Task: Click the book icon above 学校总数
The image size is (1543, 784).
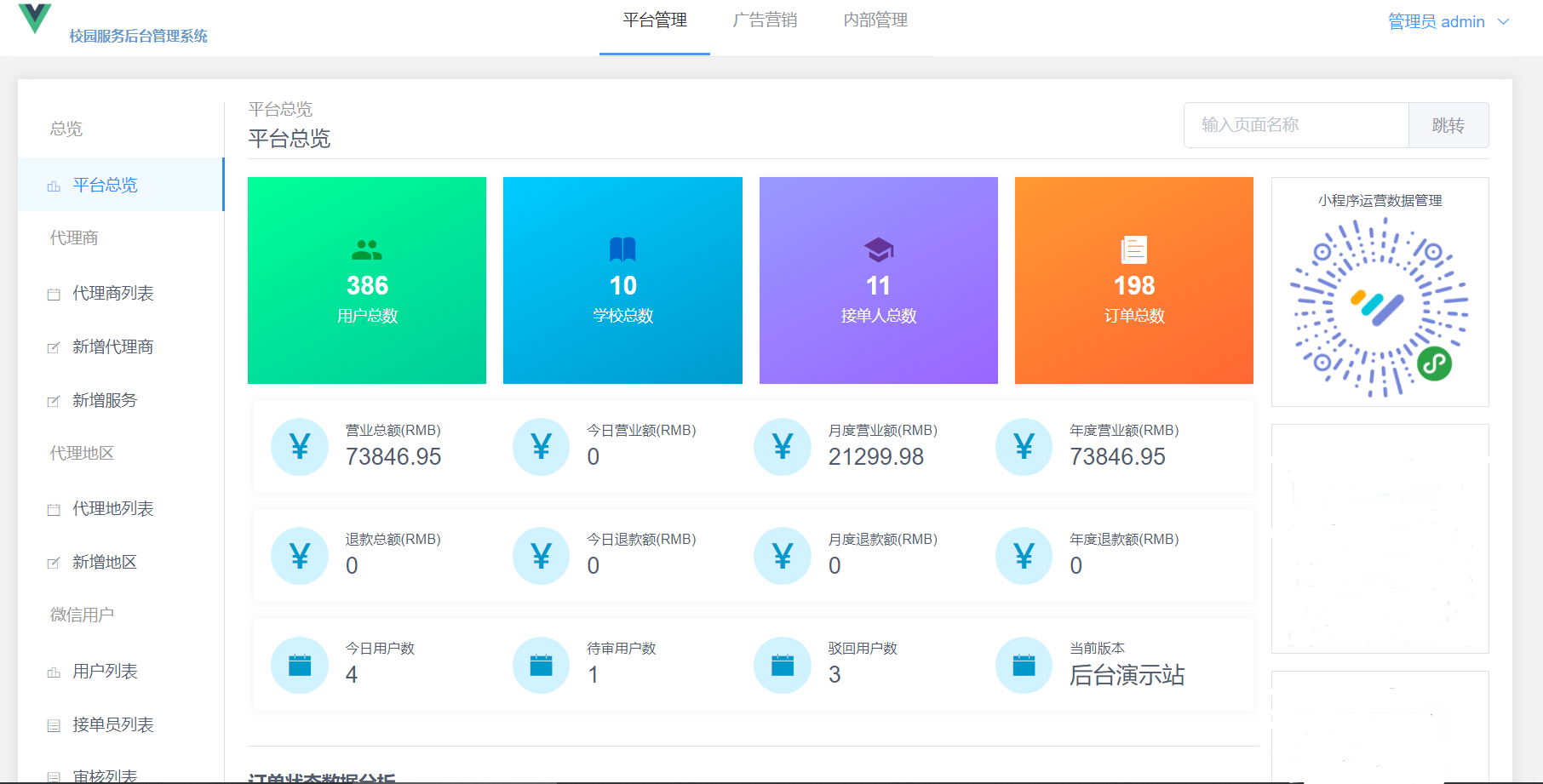Action: point(622,249)
